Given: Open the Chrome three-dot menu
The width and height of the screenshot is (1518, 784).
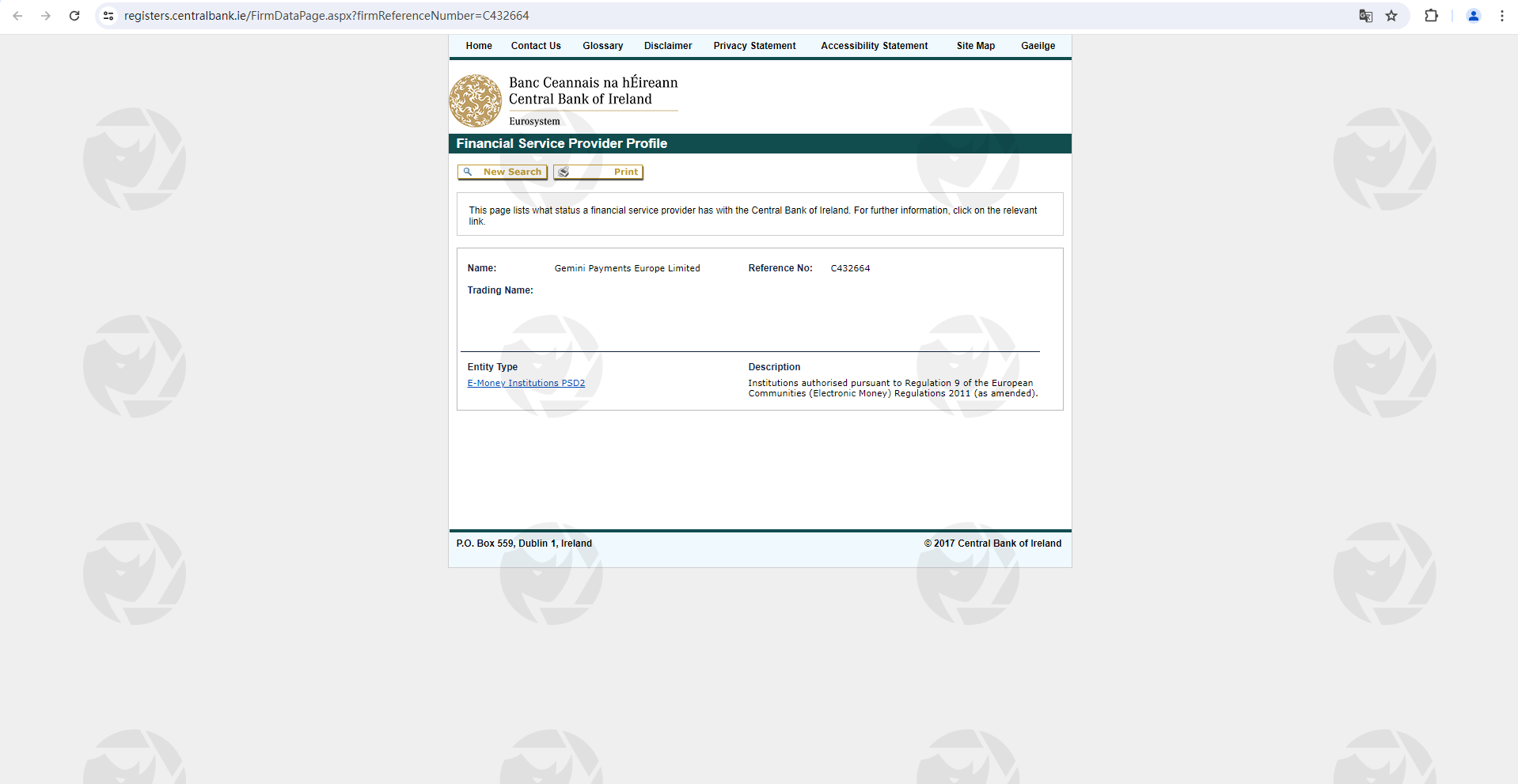Looking at the screenshot, I should [1501, 16].
